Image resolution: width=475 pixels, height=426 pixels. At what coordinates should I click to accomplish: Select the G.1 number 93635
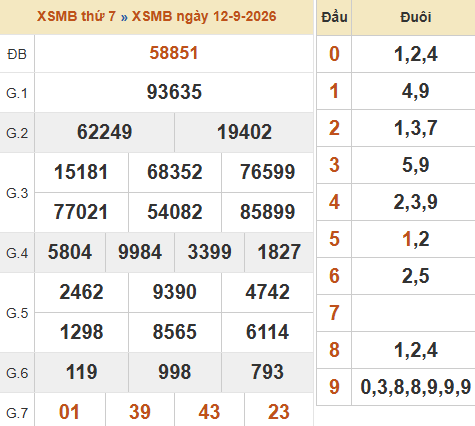pyautogui.click(x=174, y=92)
